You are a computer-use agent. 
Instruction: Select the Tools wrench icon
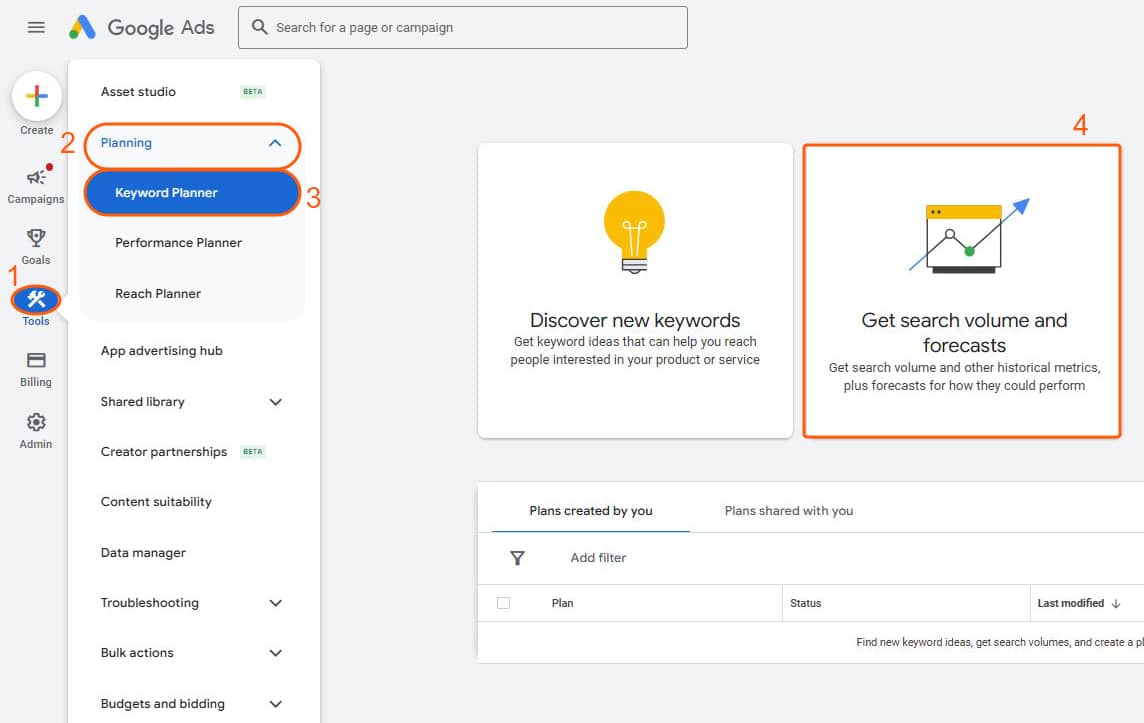point(36,299)
